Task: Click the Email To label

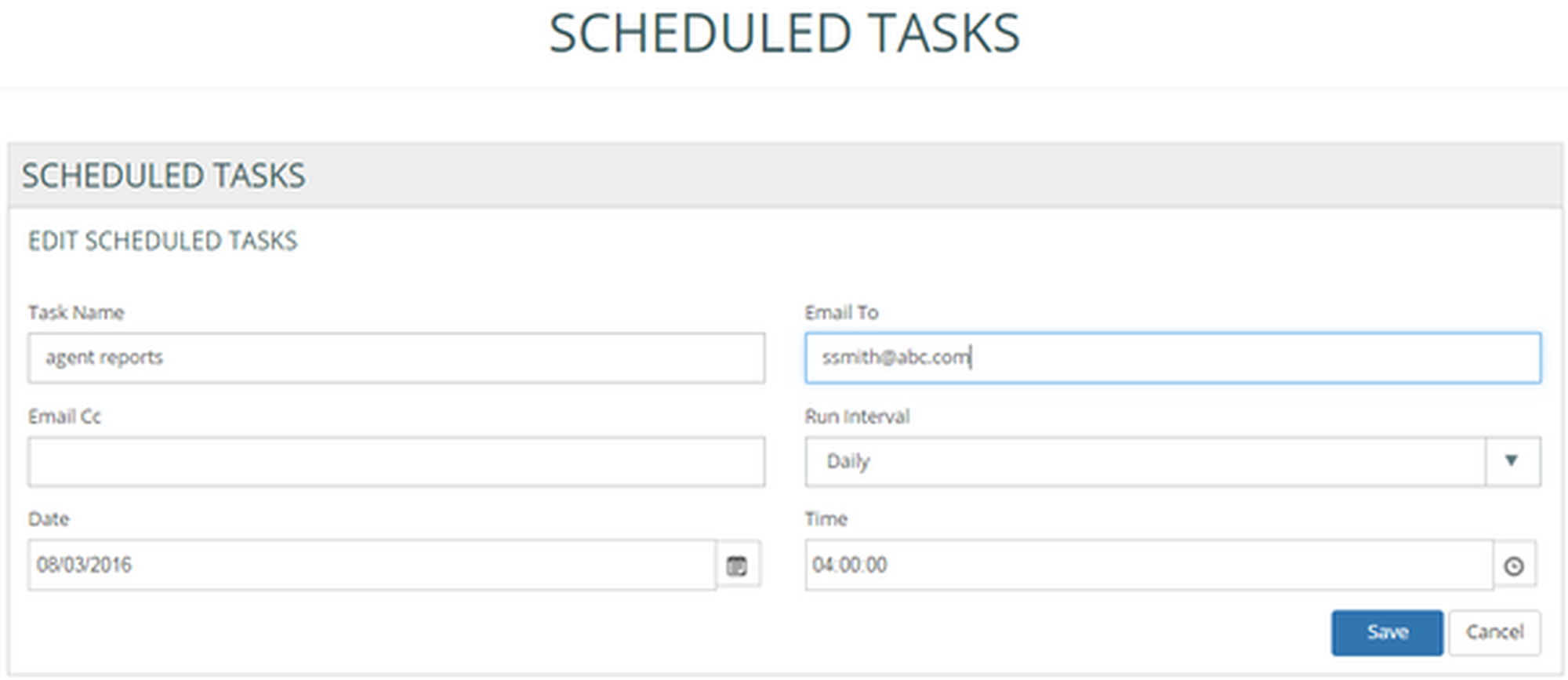Action: coord(841,312)
